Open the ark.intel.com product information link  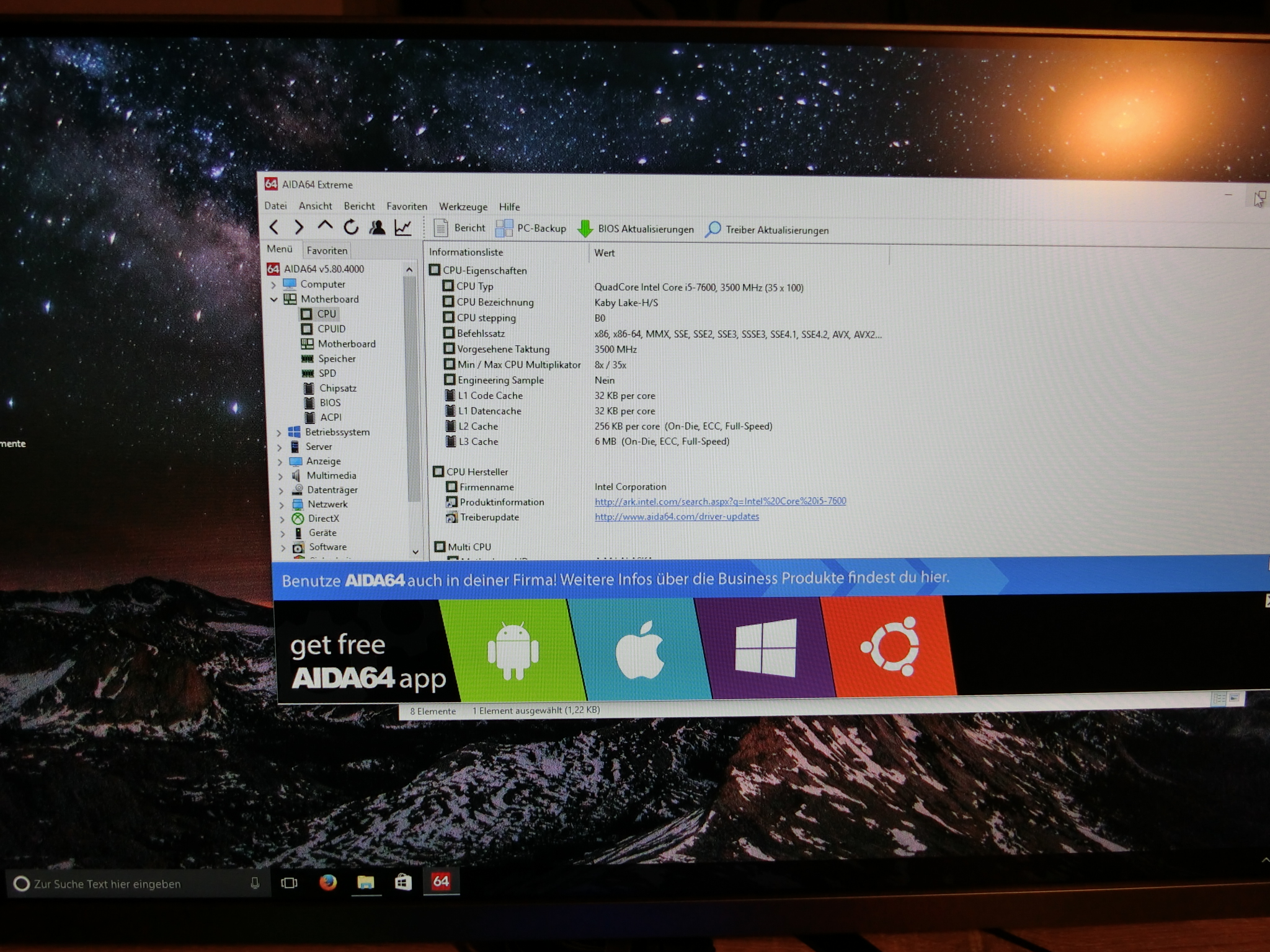click(x=719, y=501)
